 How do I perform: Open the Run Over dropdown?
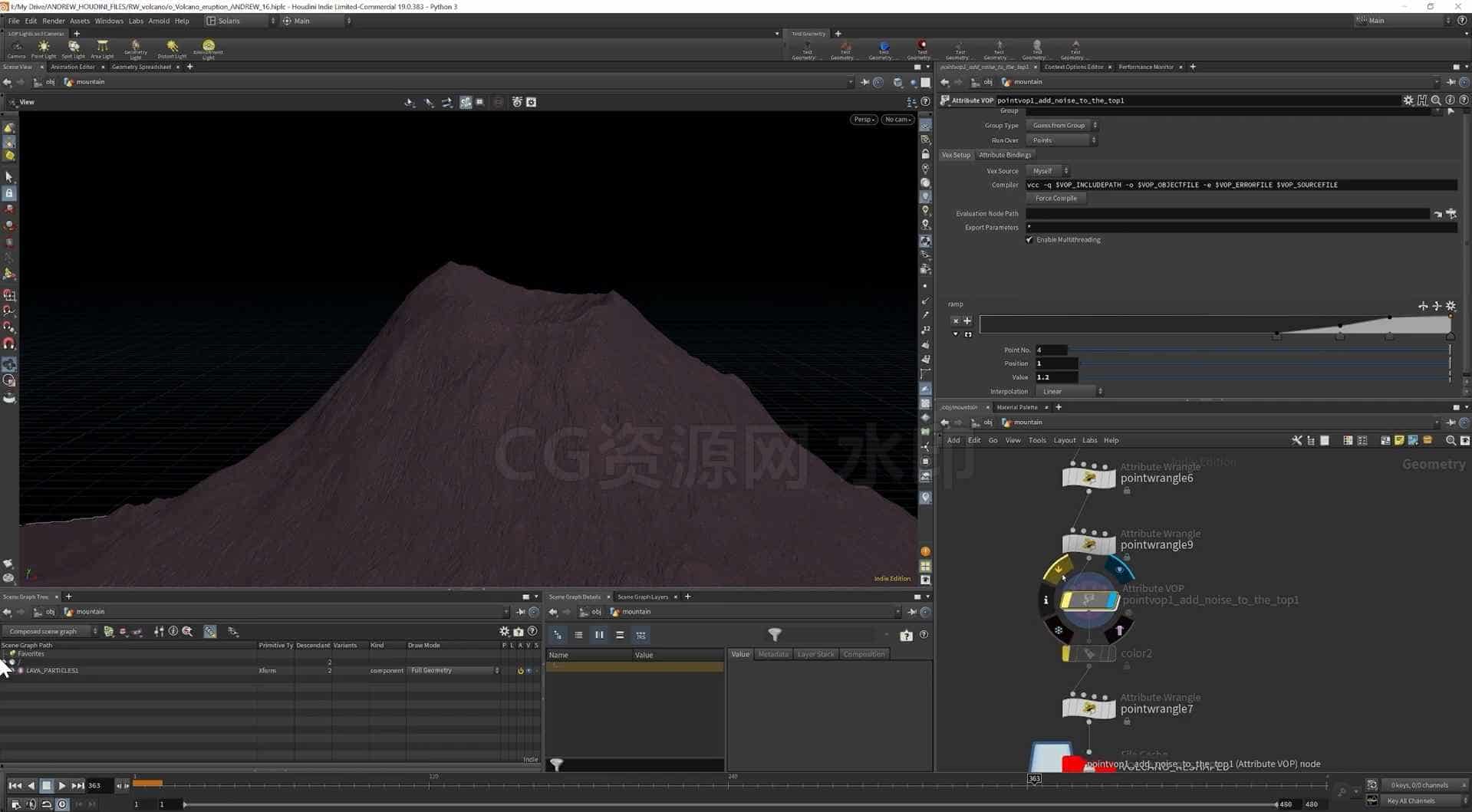[1062, 140]
